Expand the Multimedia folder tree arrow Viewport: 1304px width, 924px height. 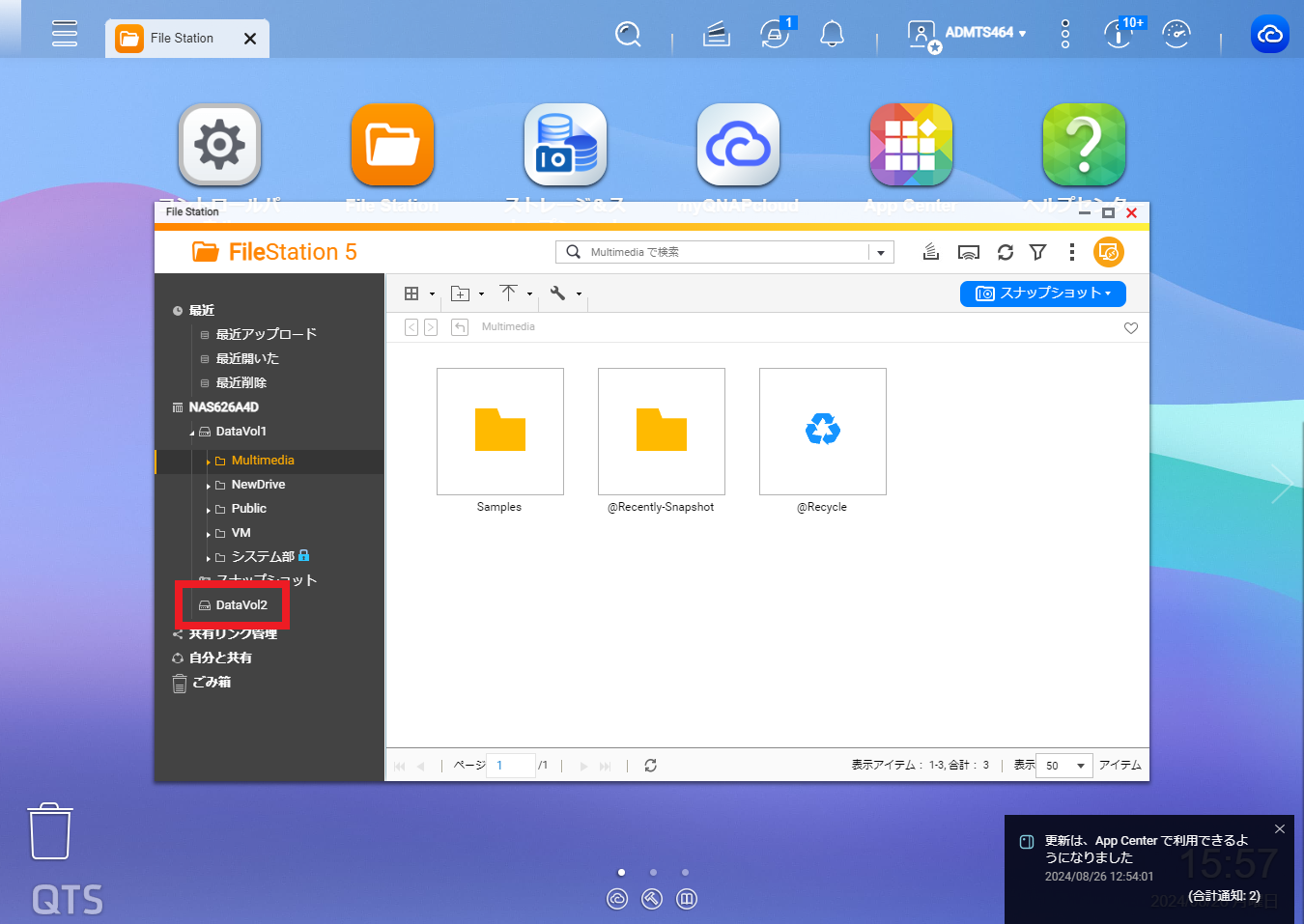[x=208, y=462]
